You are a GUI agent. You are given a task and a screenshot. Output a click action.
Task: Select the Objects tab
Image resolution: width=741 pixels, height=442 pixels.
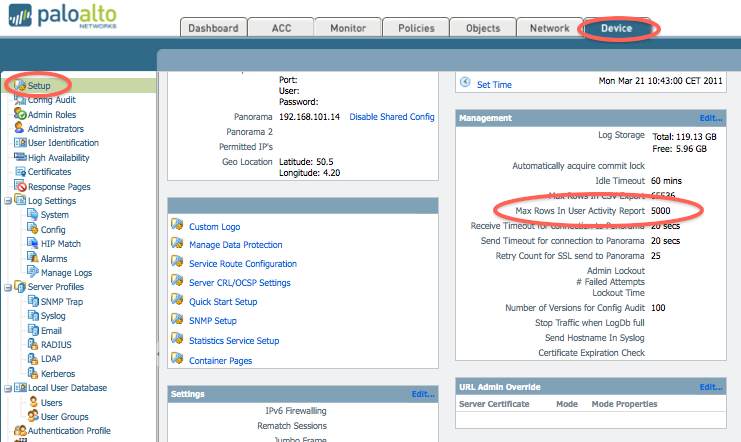click(483, 28)
